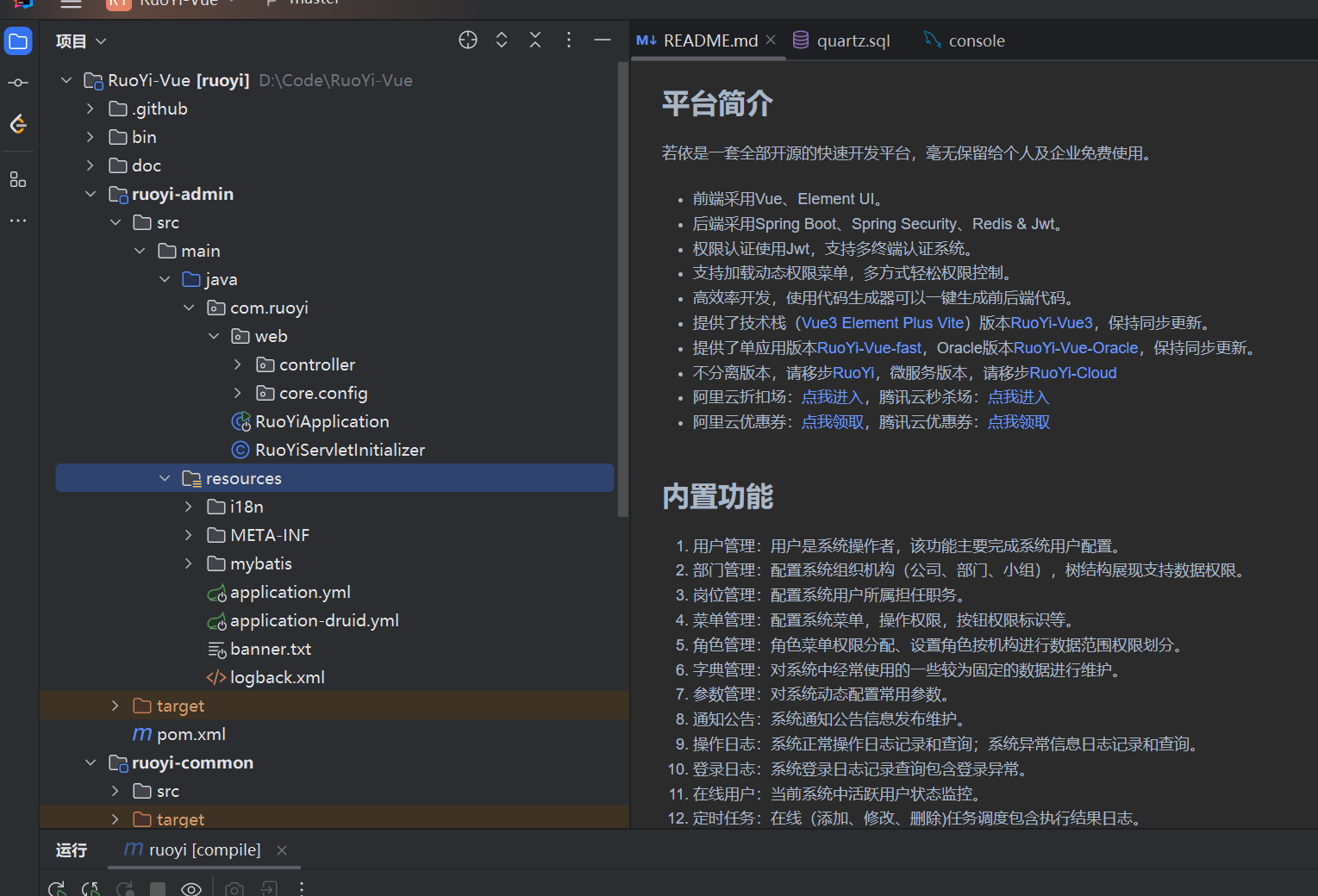Open the Project tool window folder icon
The width and height of the screenshot is (1318, 896).
point(18,41)
